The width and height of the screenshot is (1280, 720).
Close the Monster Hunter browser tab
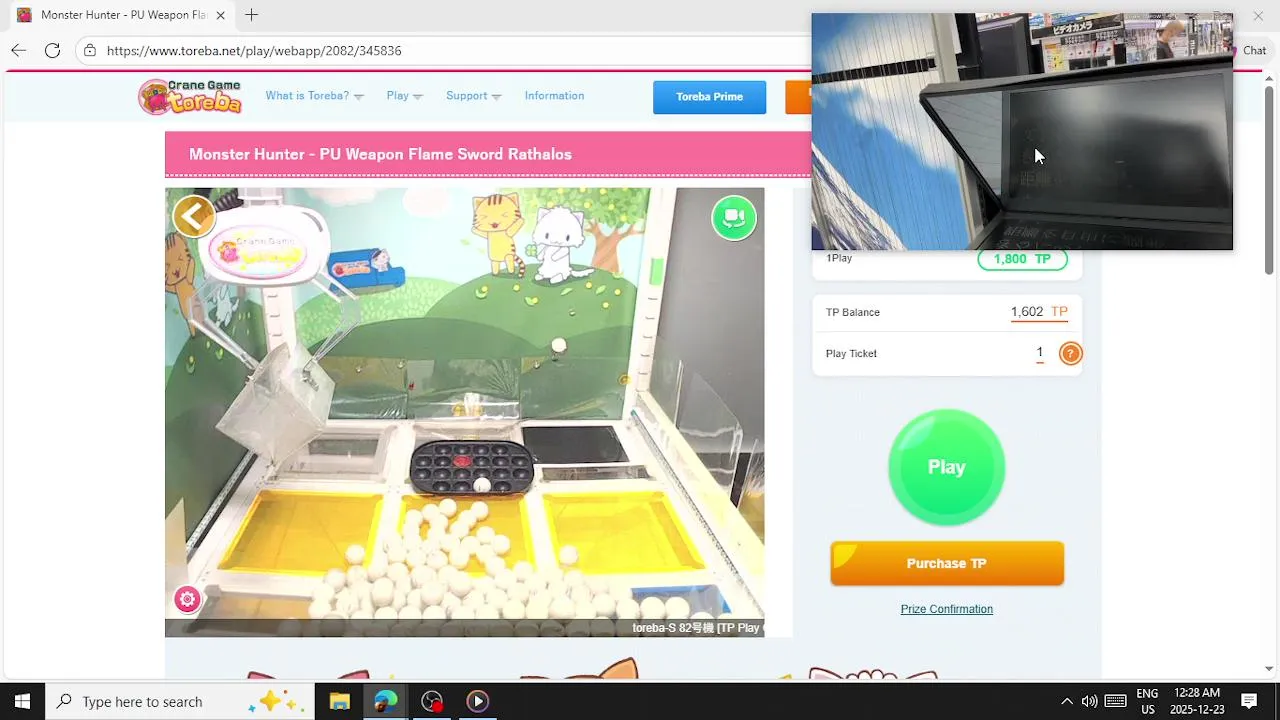point(220,15)
